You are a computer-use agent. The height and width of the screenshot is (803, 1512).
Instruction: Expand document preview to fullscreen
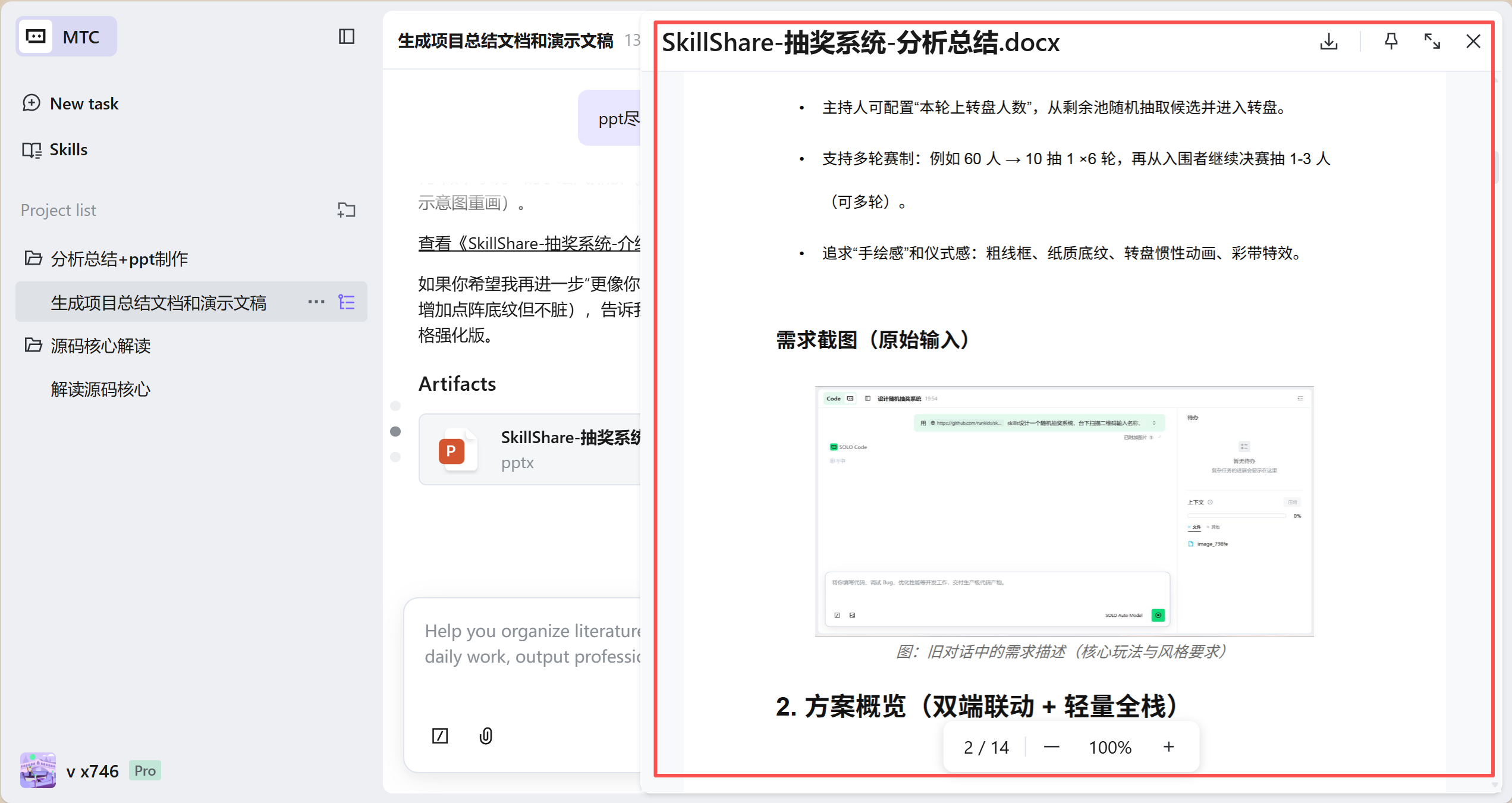[1432, 42]
